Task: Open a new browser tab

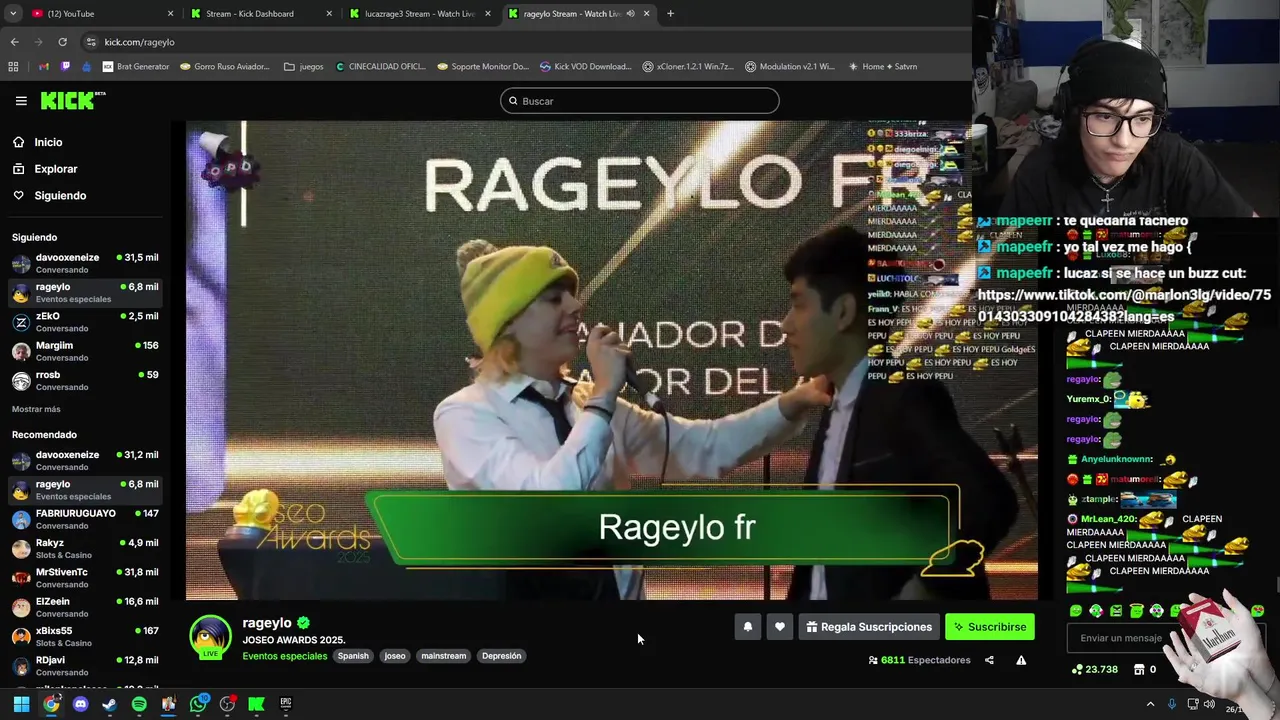Action: point(670,14)
